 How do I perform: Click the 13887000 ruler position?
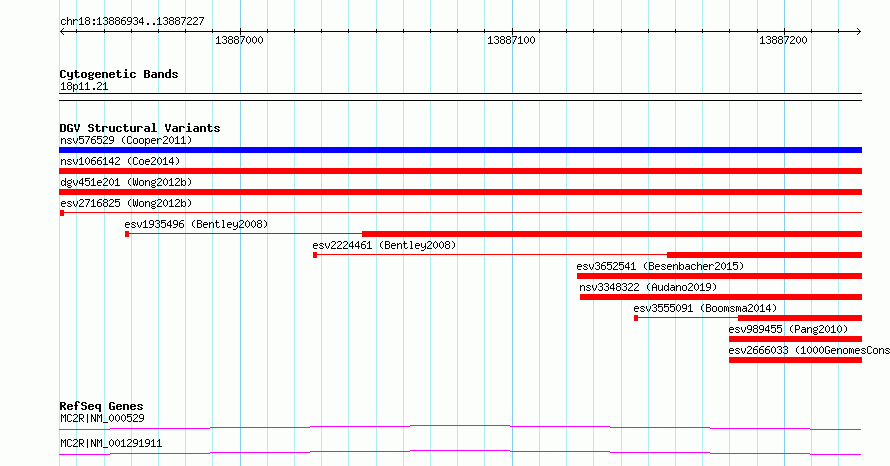click(x=239, y=40)
